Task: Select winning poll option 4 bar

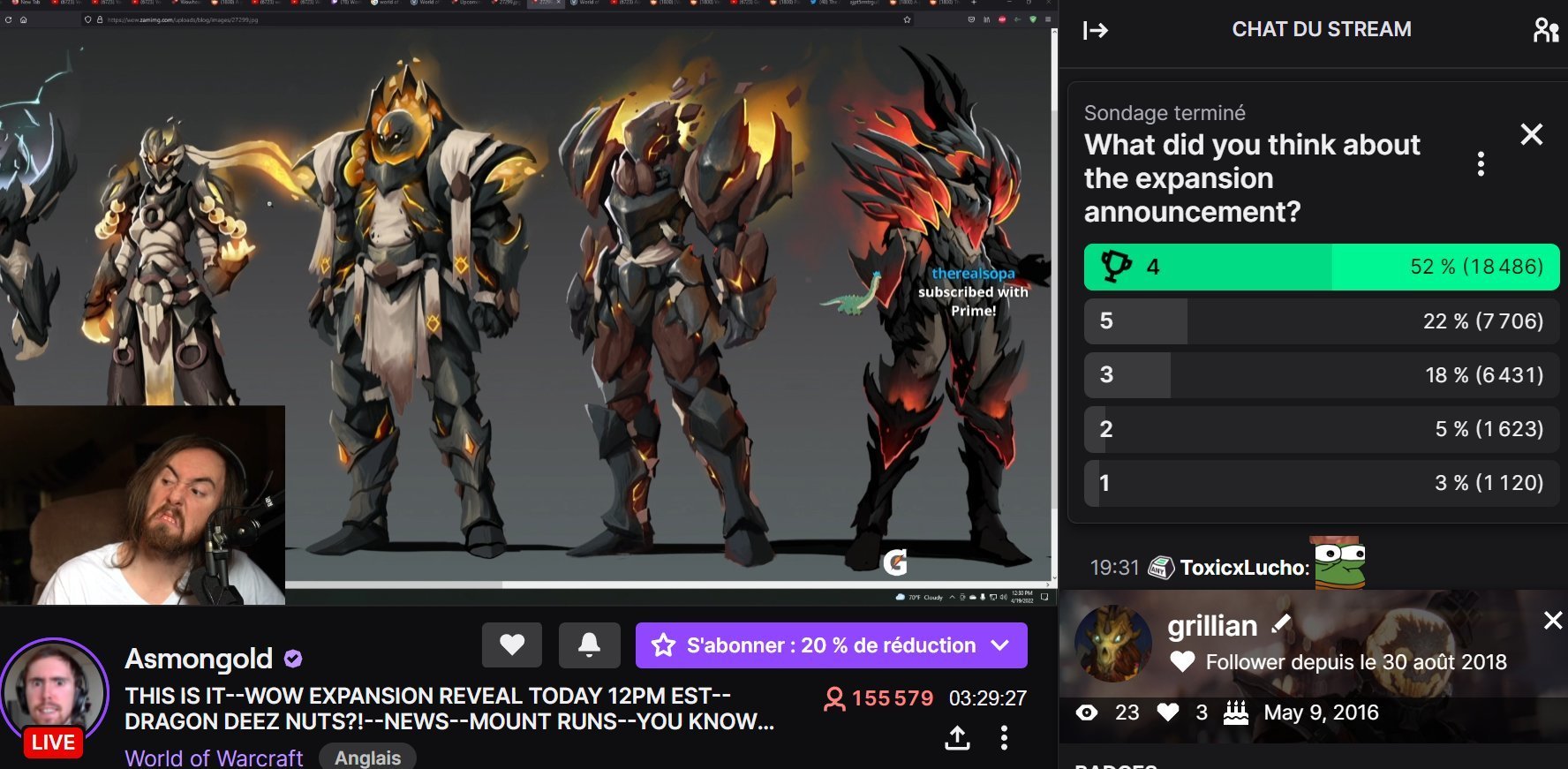Action: pos(1322,267)
